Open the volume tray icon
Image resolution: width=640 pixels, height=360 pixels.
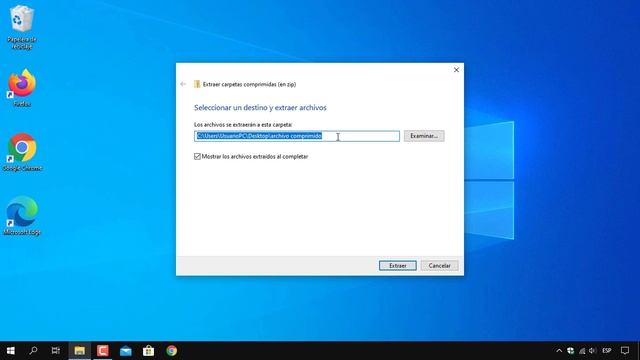point(593,351)
